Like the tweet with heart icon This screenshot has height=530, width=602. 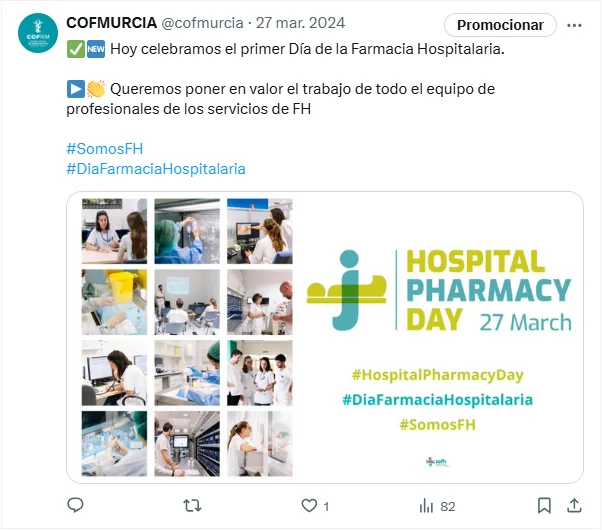tap(309, 505)
